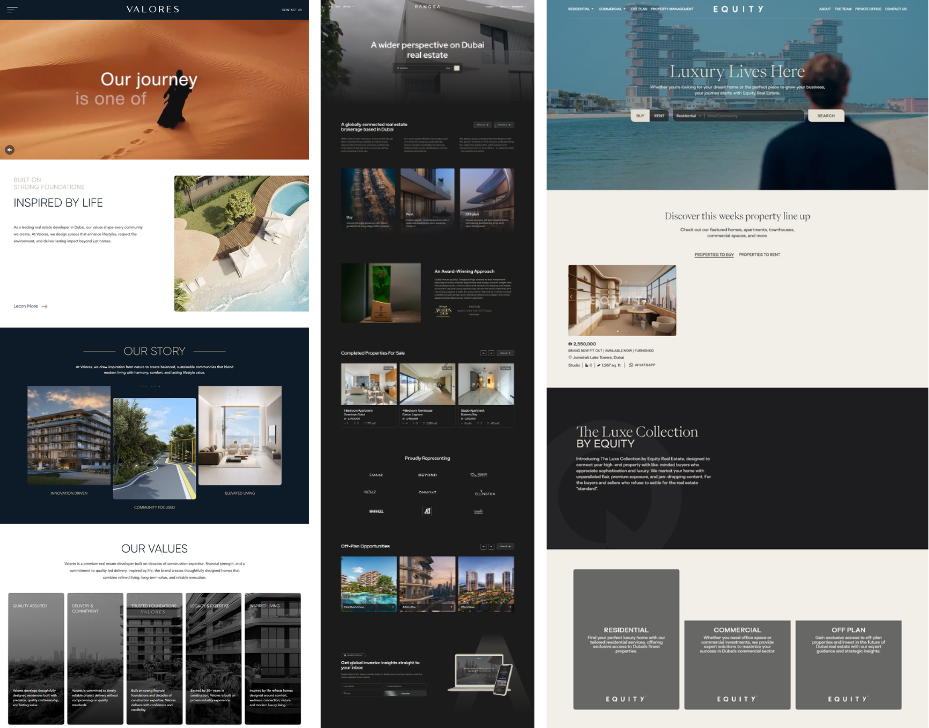Screen dimensions: 929x728
Task: Switch to Properties To Buy tab
Action: (714, 255)
